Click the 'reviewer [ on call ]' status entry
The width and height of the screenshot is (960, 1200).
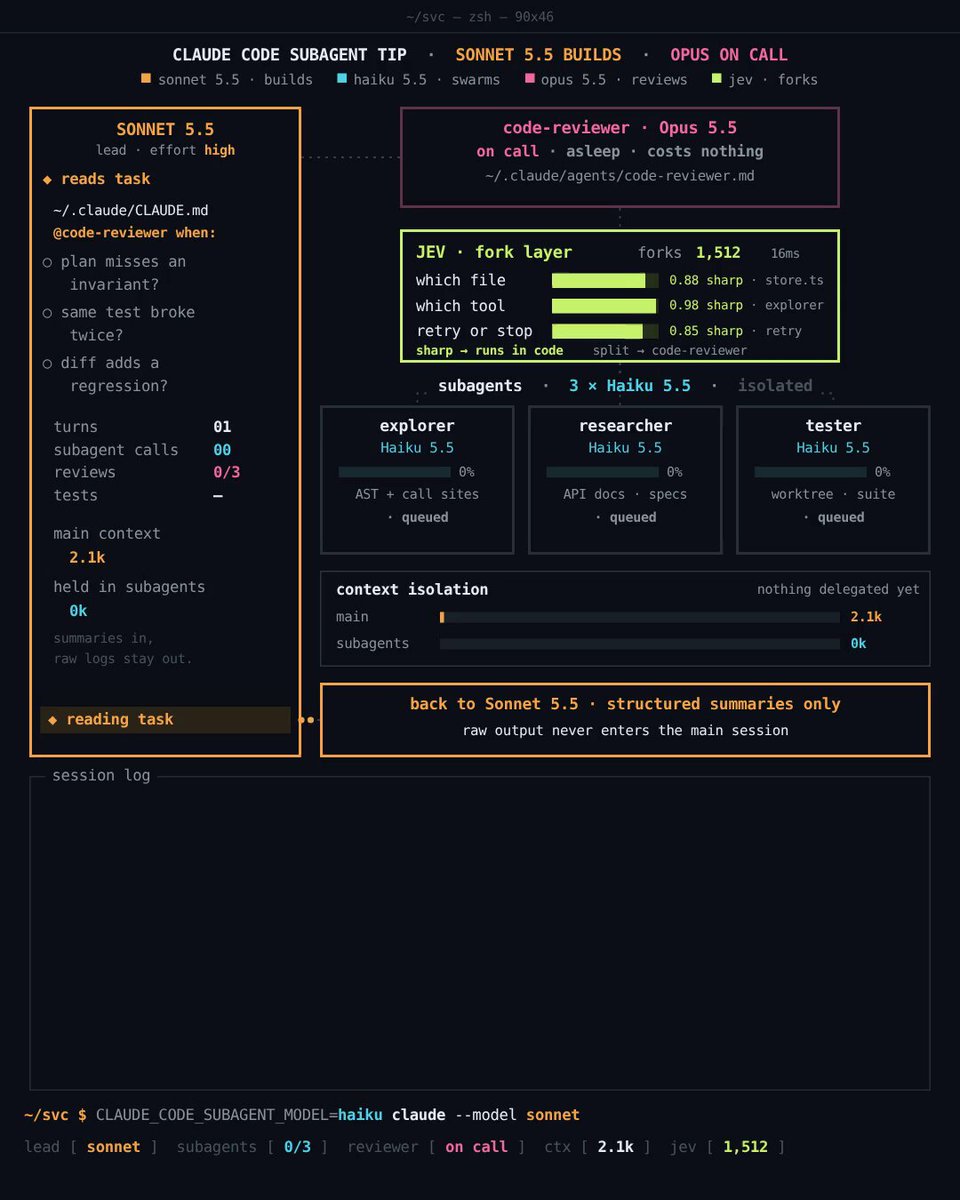coord(436,1147)
